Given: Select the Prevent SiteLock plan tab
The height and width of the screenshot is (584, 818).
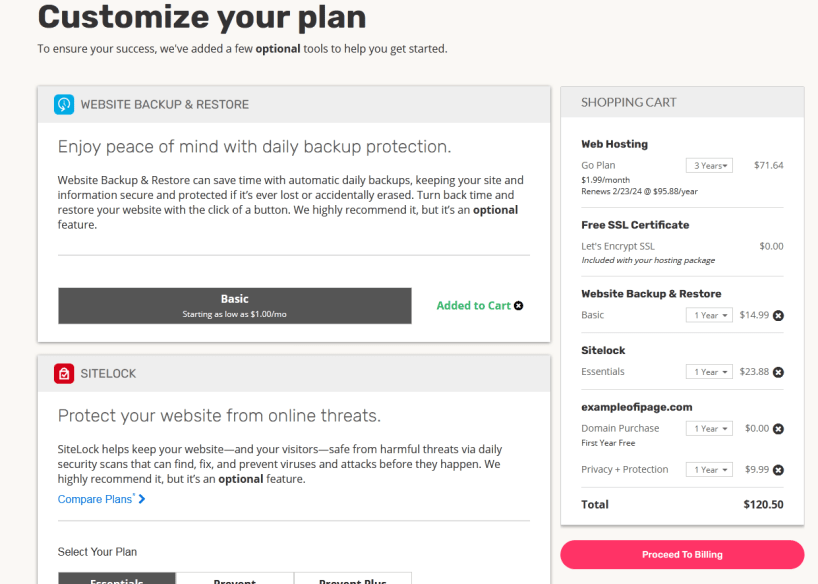Looking at the screenshot, I should pyautogui.click(x=235, y=579).
